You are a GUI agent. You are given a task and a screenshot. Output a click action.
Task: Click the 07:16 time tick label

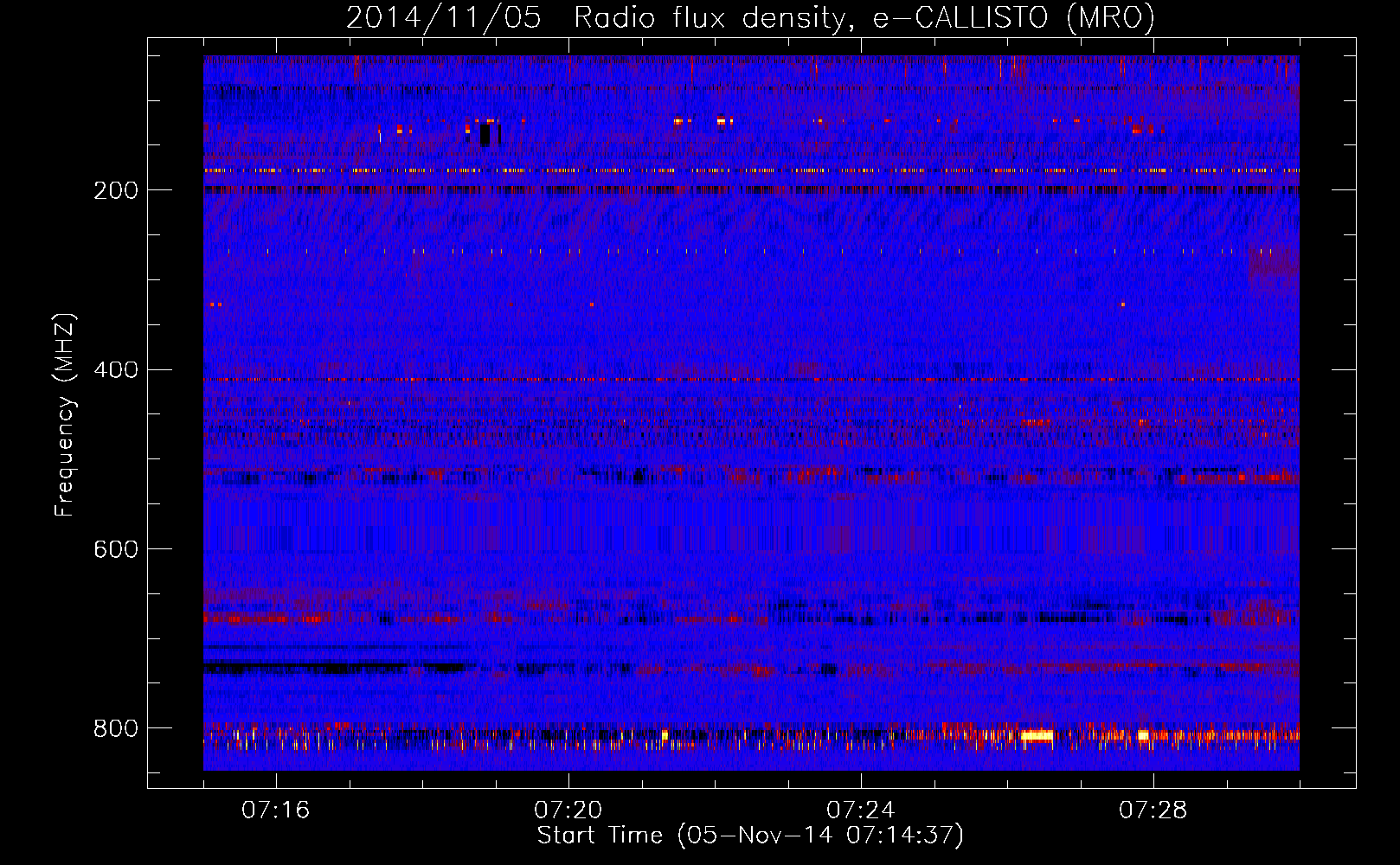click(276, 811)
